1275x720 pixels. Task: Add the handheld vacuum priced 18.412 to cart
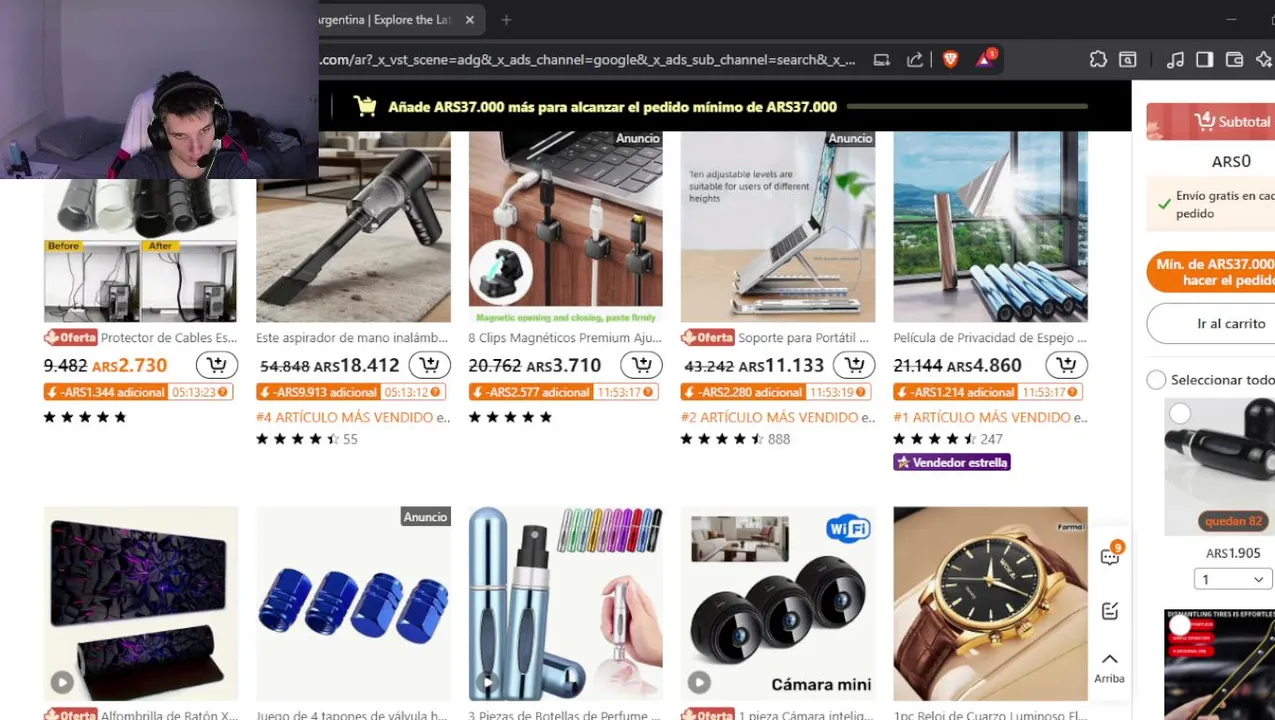429,365
